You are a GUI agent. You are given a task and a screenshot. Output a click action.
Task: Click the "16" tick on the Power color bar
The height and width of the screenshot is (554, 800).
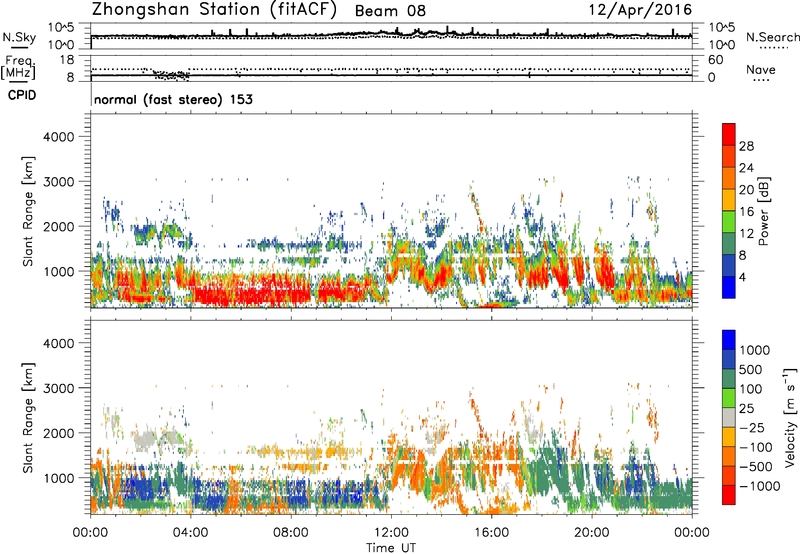coord(746,212)
